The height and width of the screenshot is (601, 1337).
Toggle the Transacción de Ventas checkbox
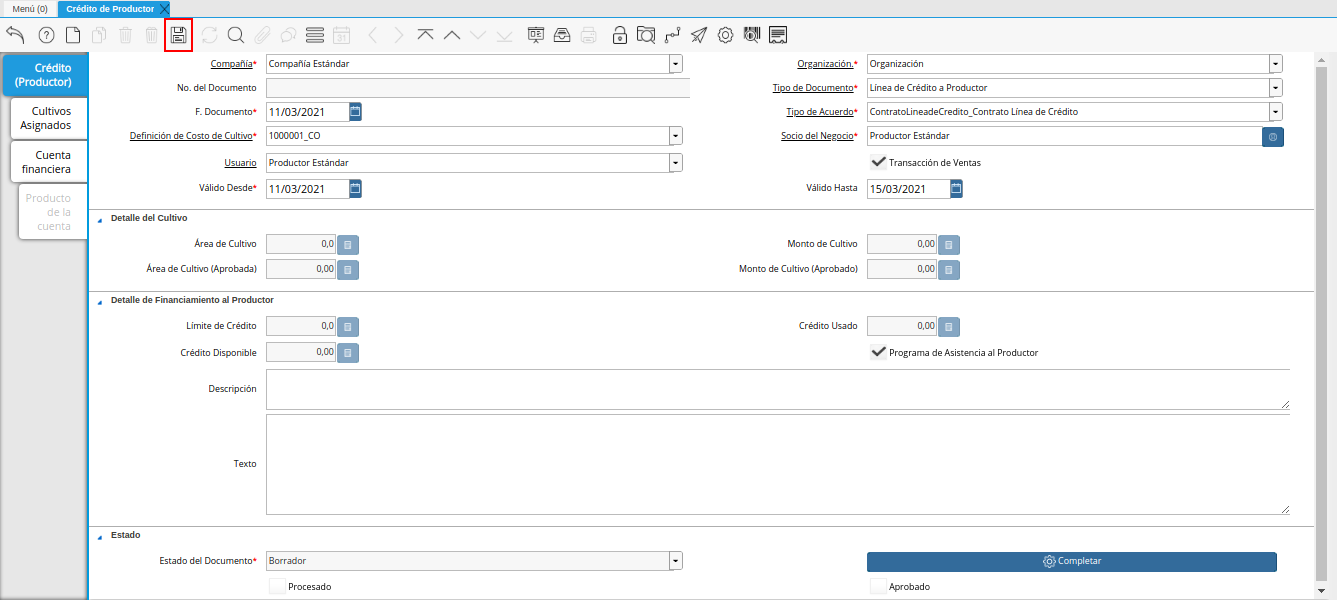tap(879, 162)
